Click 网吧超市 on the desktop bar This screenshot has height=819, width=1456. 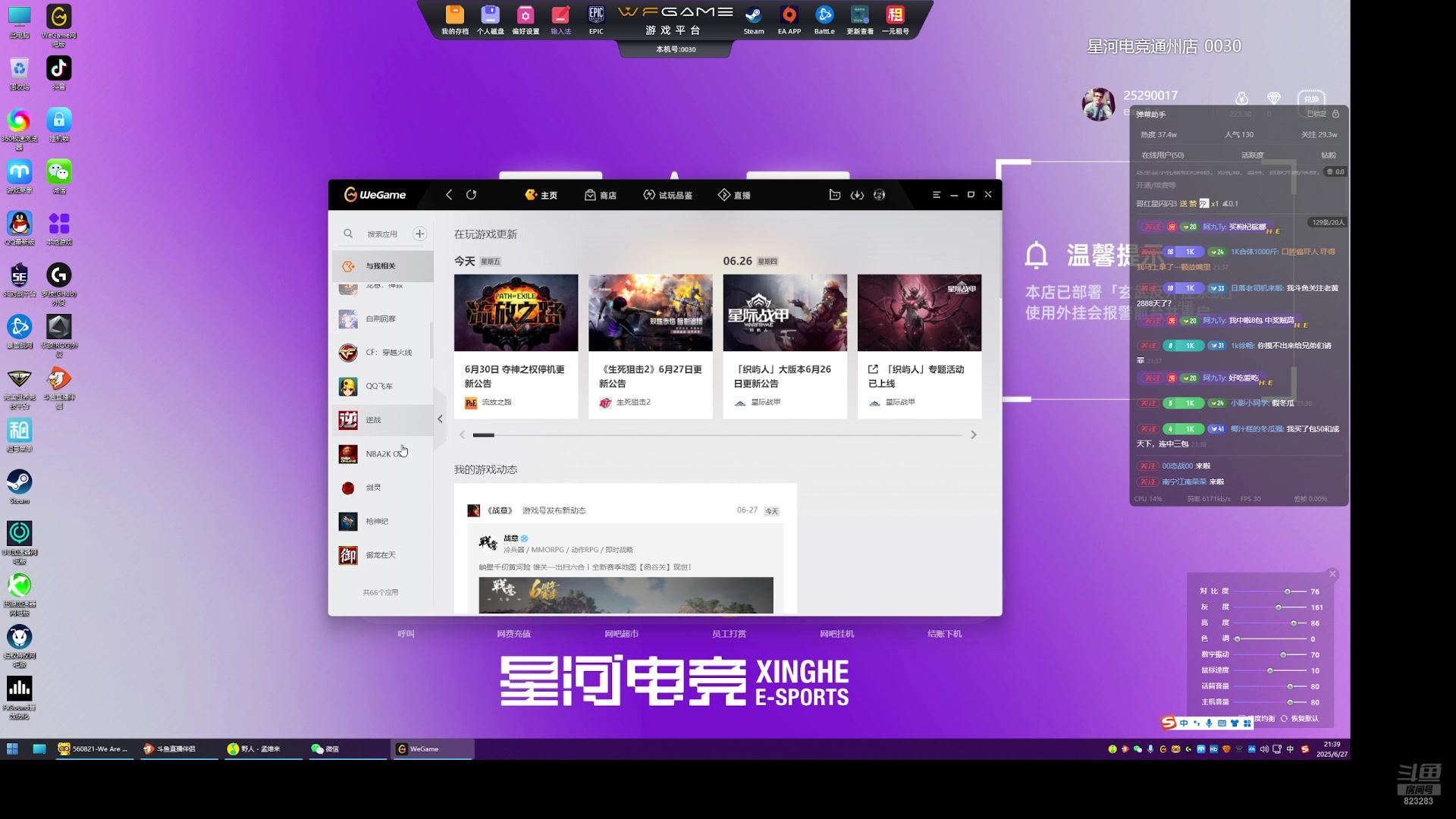(x=621, y=634)
